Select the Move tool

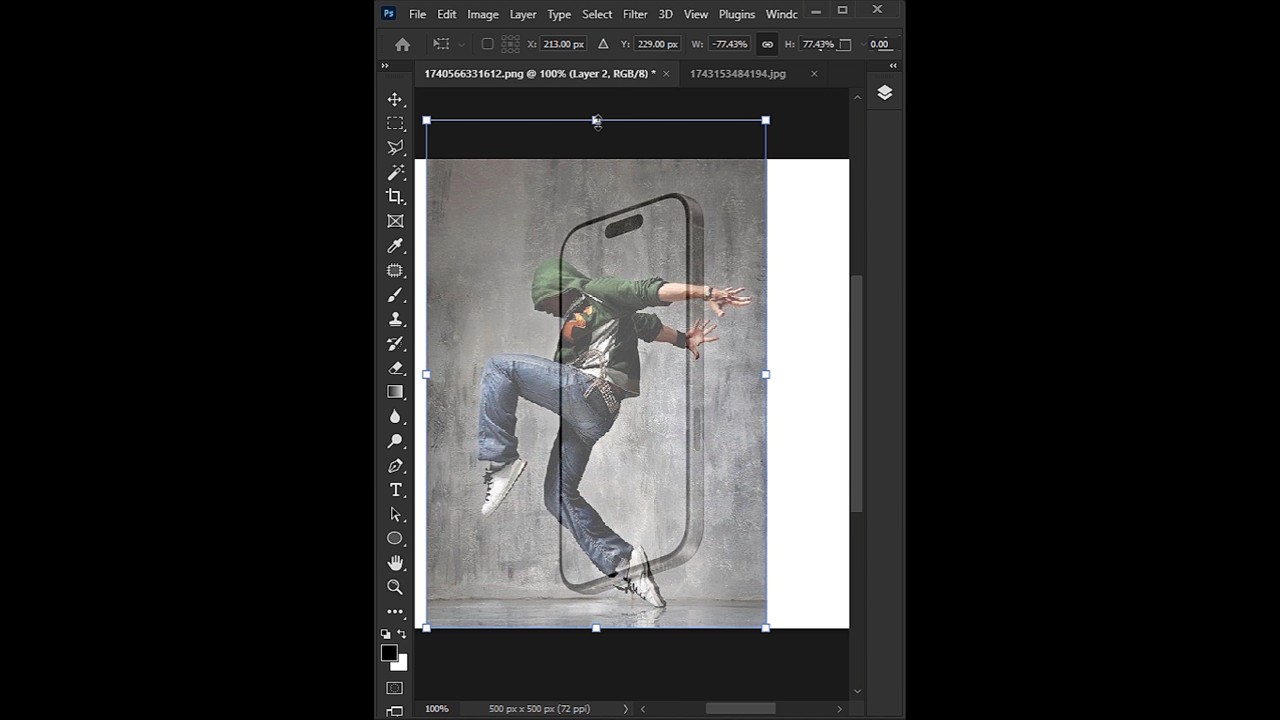395,99
